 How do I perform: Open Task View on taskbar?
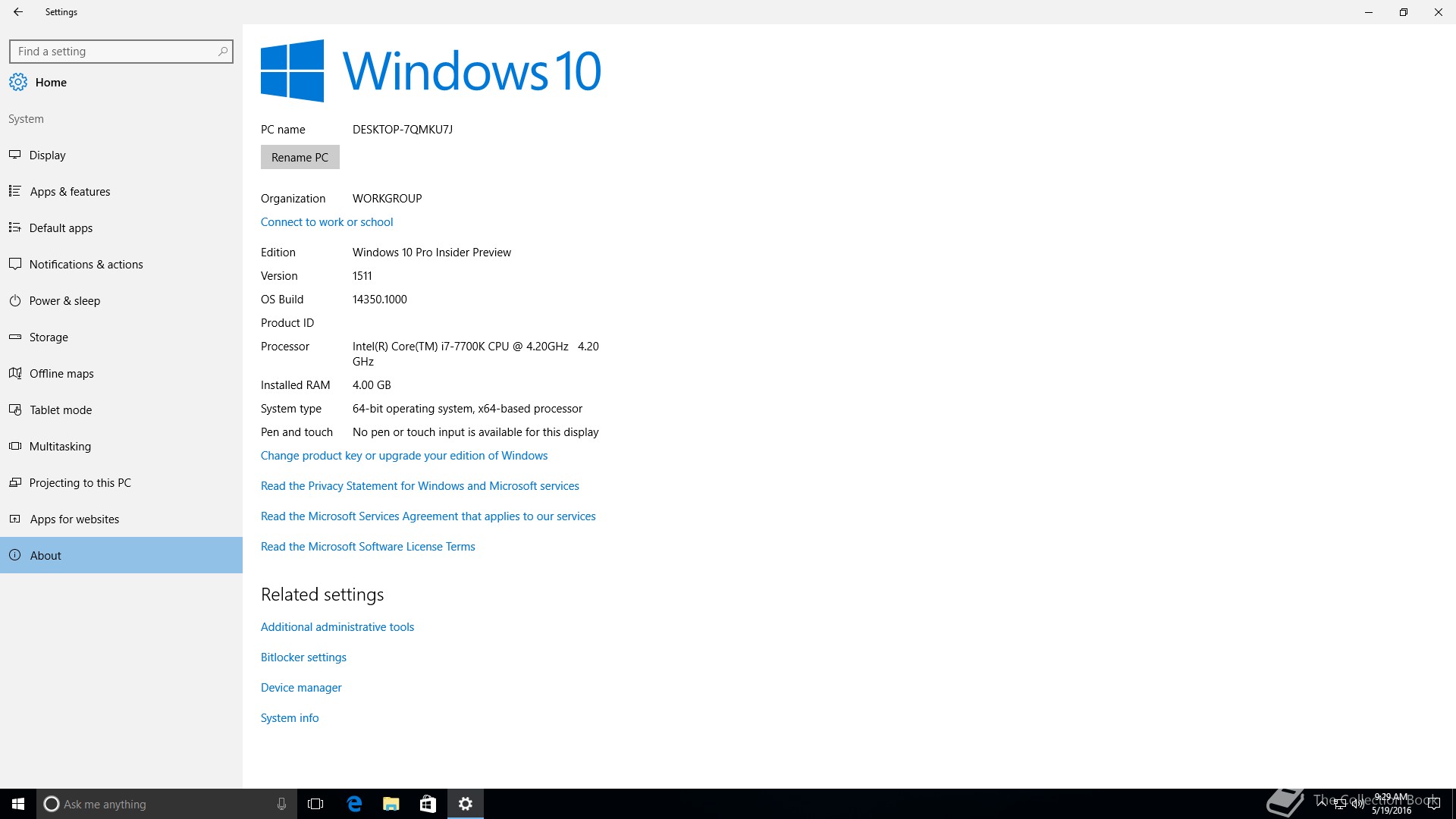[315, 804]
